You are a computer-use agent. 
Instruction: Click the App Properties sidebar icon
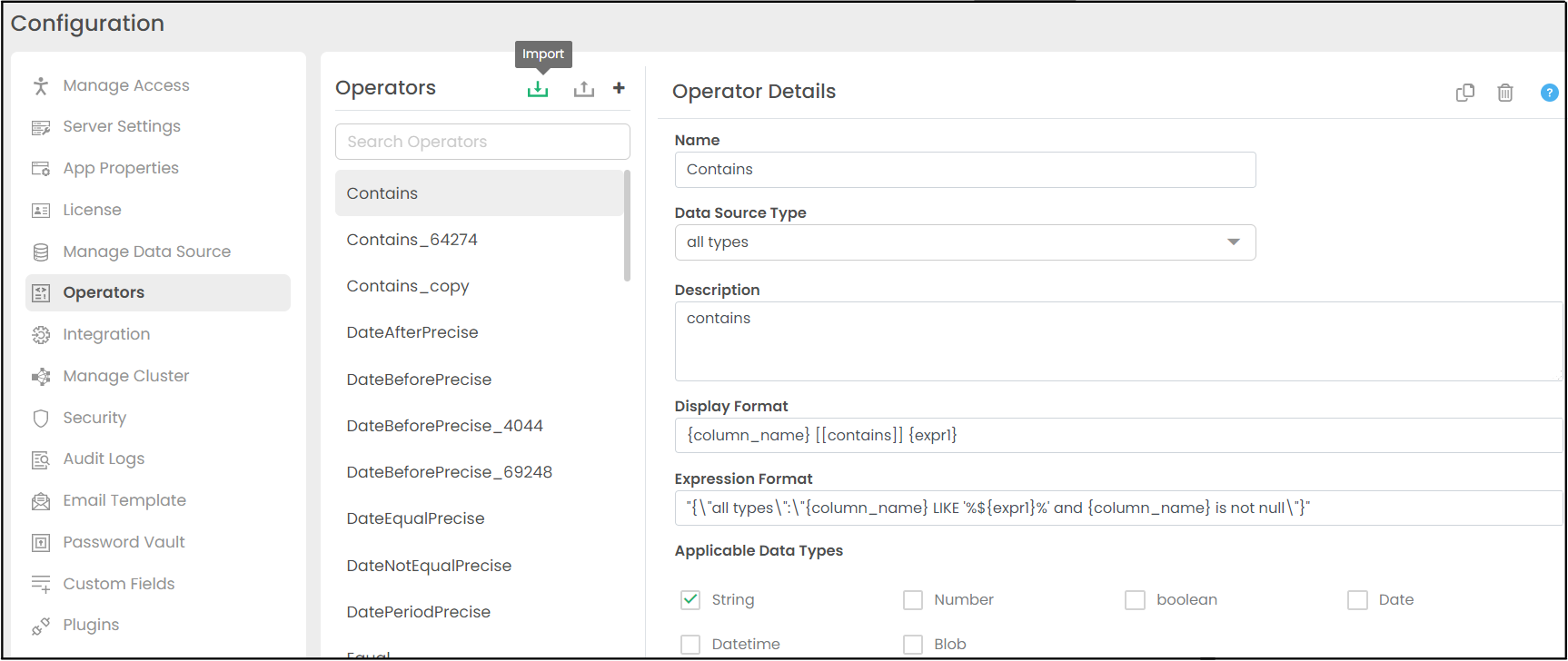coord(41,169)
